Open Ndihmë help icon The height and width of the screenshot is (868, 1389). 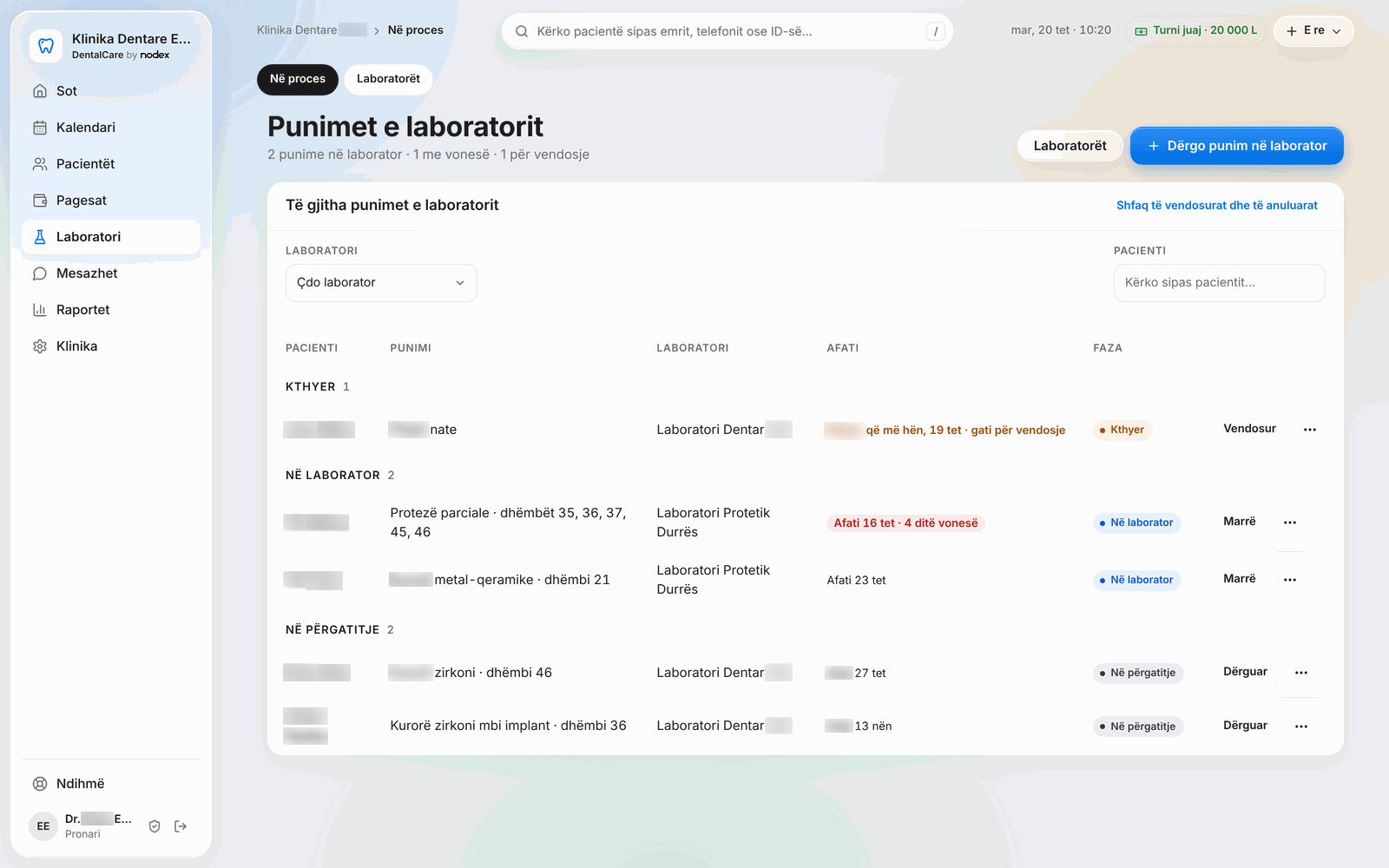click(x=40, y=784)
